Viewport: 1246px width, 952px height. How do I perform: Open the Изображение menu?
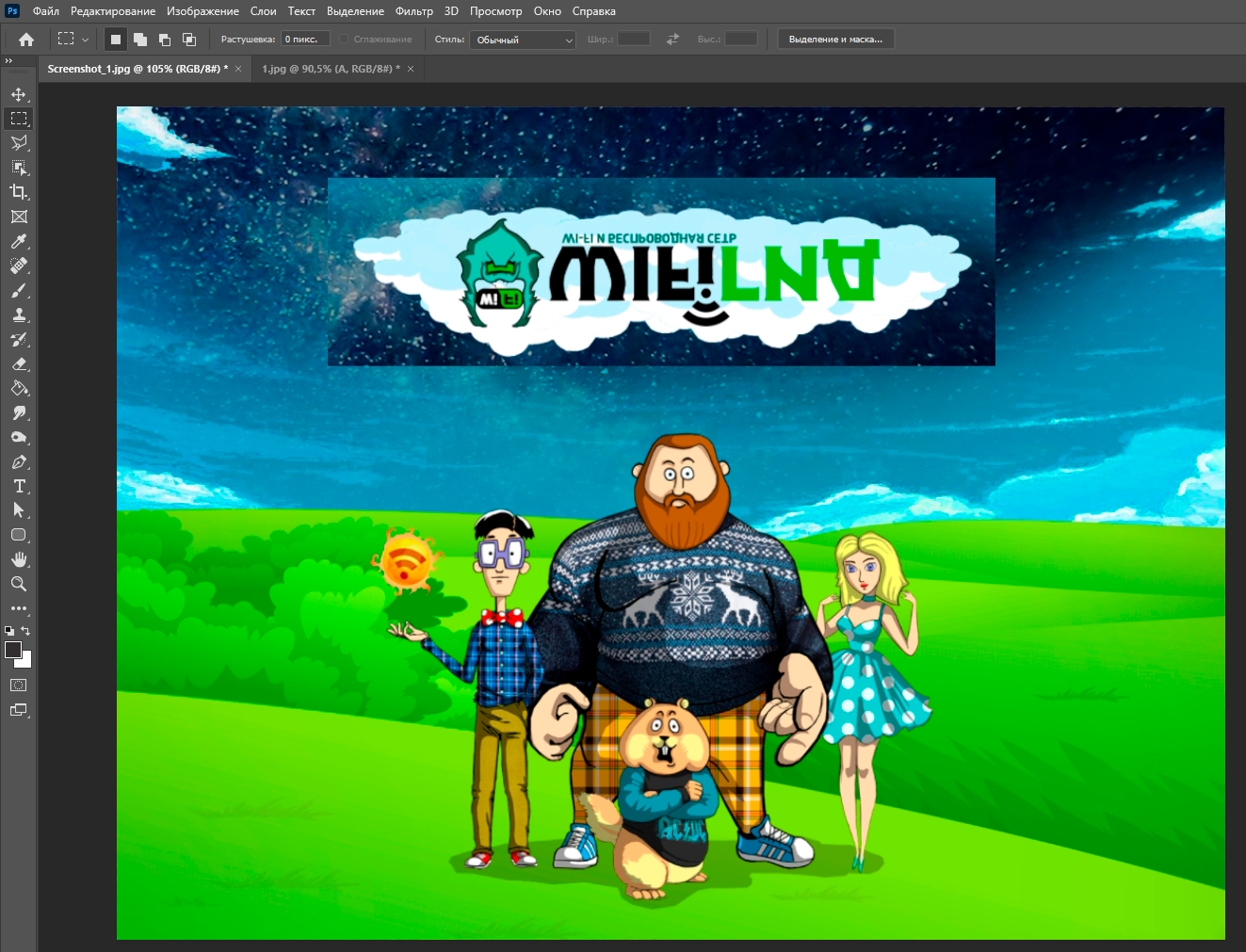(x=202, y=11)
